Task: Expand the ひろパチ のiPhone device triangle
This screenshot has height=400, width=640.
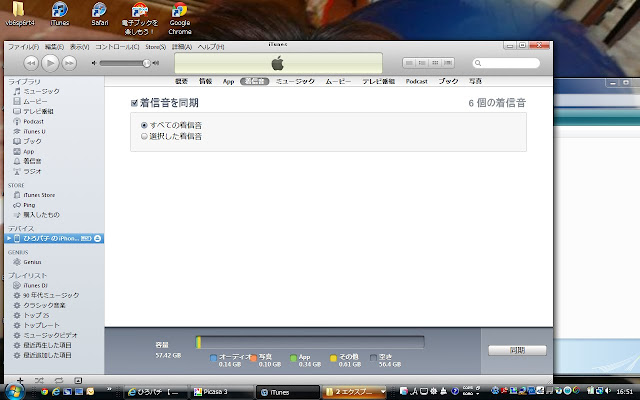Action: [x=9, y=238]
